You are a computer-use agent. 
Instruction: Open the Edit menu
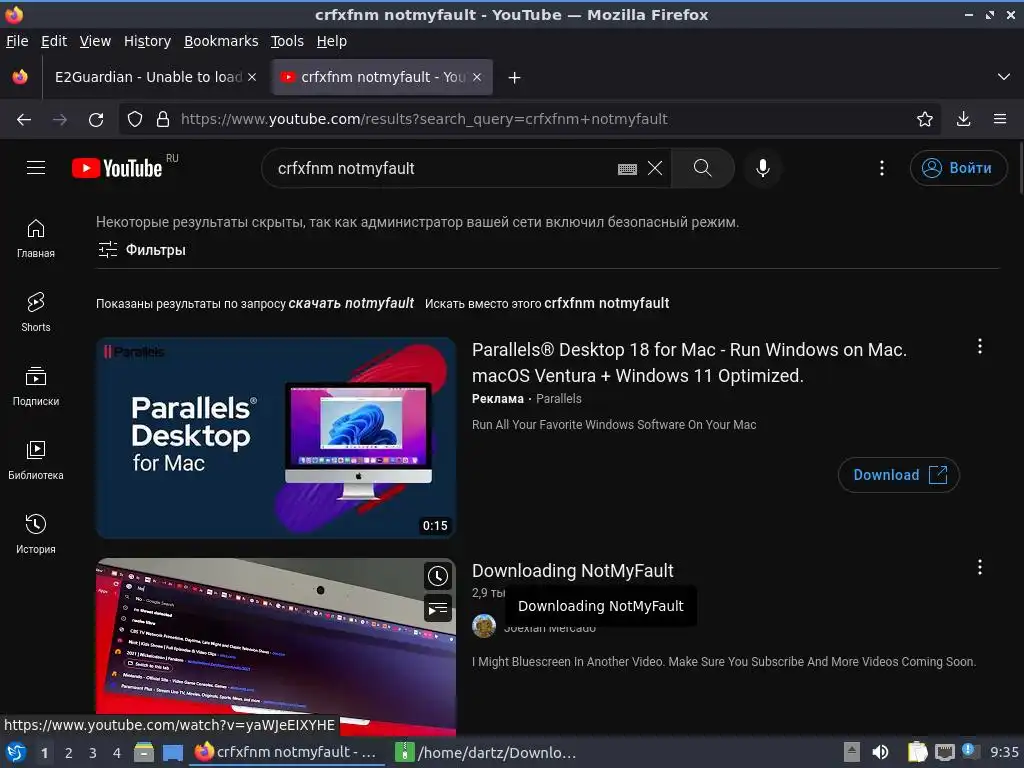(x=54, y=41)
